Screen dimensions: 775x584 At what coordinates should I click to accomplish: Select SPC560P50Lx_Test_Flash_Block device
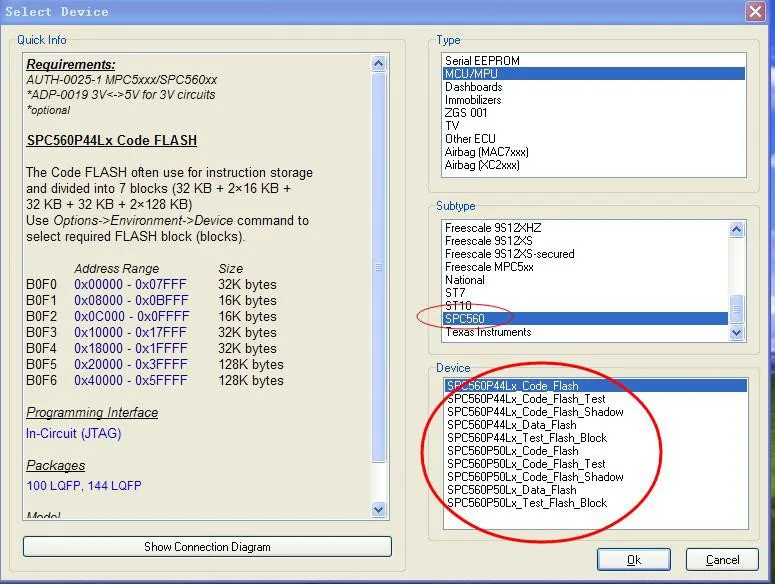pos(527,503)
